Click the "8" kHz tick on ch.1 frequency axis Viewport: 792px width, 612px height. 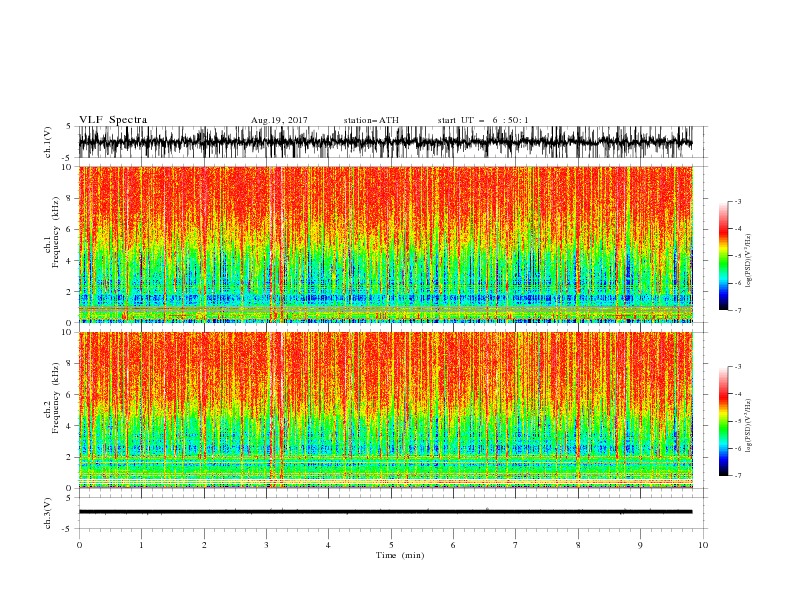click(x=70, y=198)
